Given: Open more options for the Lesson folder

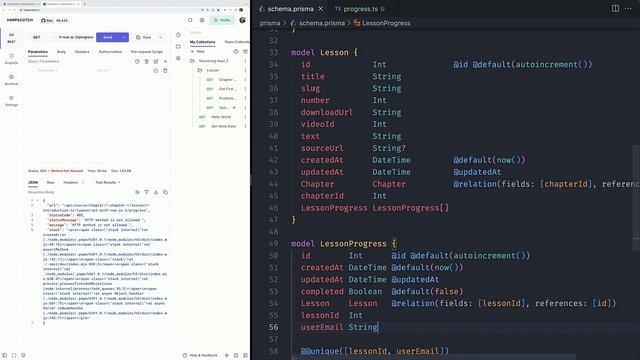Looking at the screenshot, I should point(245,70).
